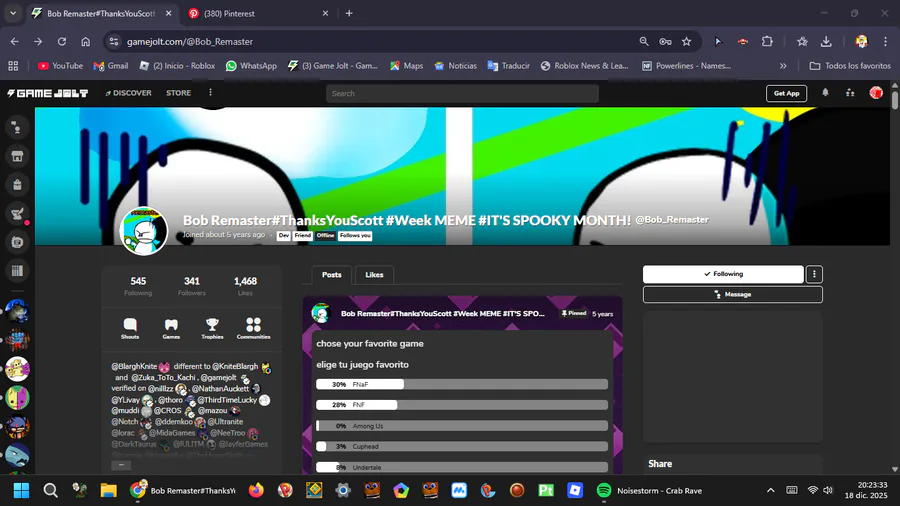The width and height of the screenshot is (900, 506).
Task: Open the Traducir bookmark
Action: pos(509,66)
